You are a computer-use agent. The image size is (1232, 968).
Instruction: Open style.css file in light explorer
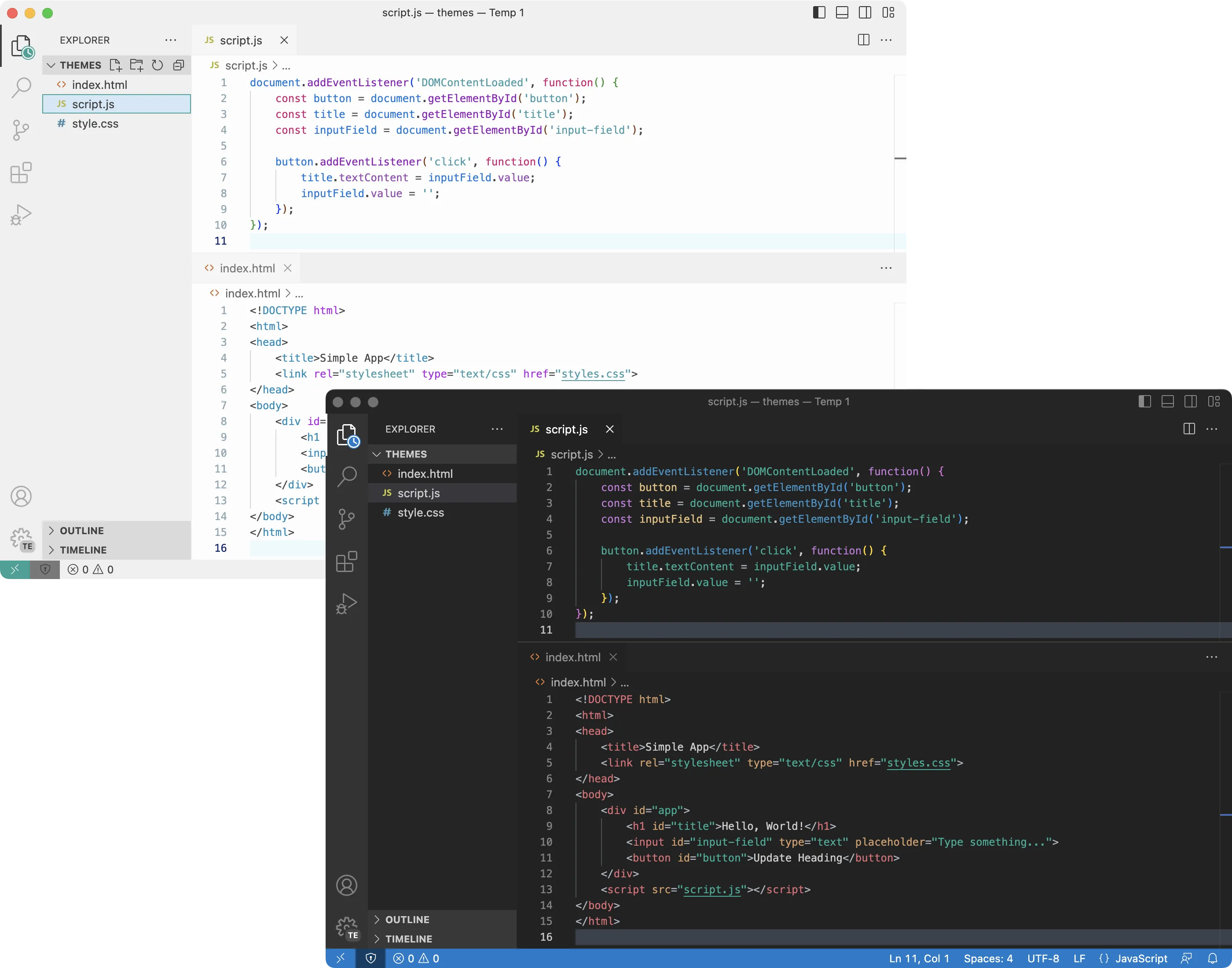pos(95,124)
